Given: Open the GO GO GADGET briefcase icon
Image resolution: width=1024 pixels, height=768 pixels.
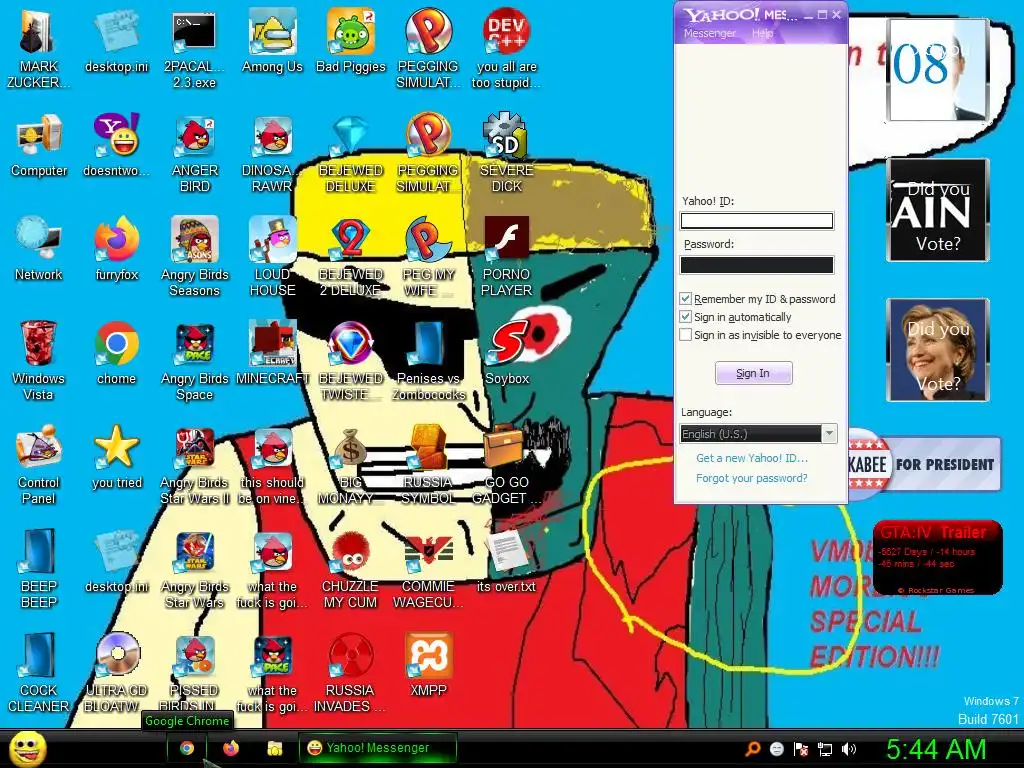Looking at the screenshot, I should (x=506, y=464).
